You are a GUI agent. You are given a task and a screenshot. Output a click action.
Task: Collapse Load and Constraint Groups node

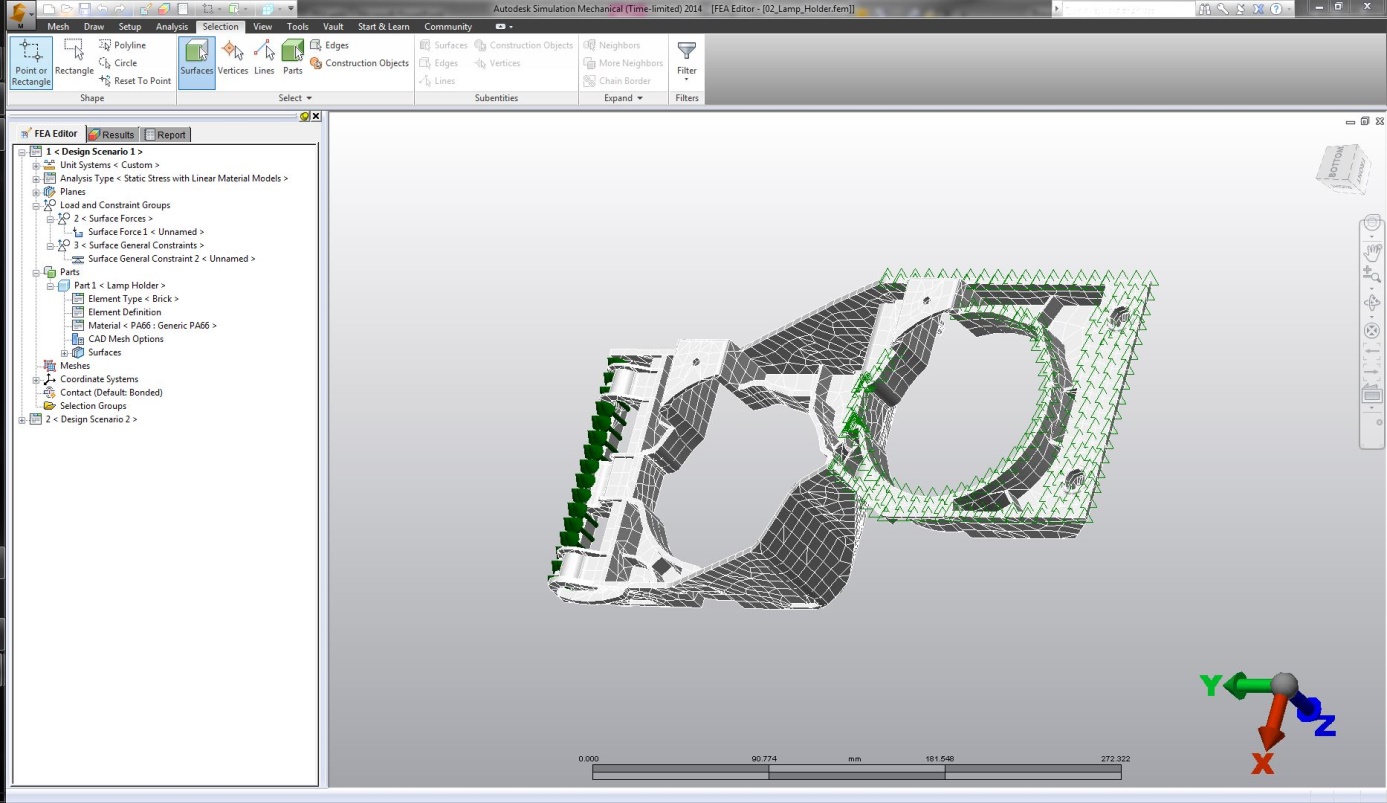(36, 205)
